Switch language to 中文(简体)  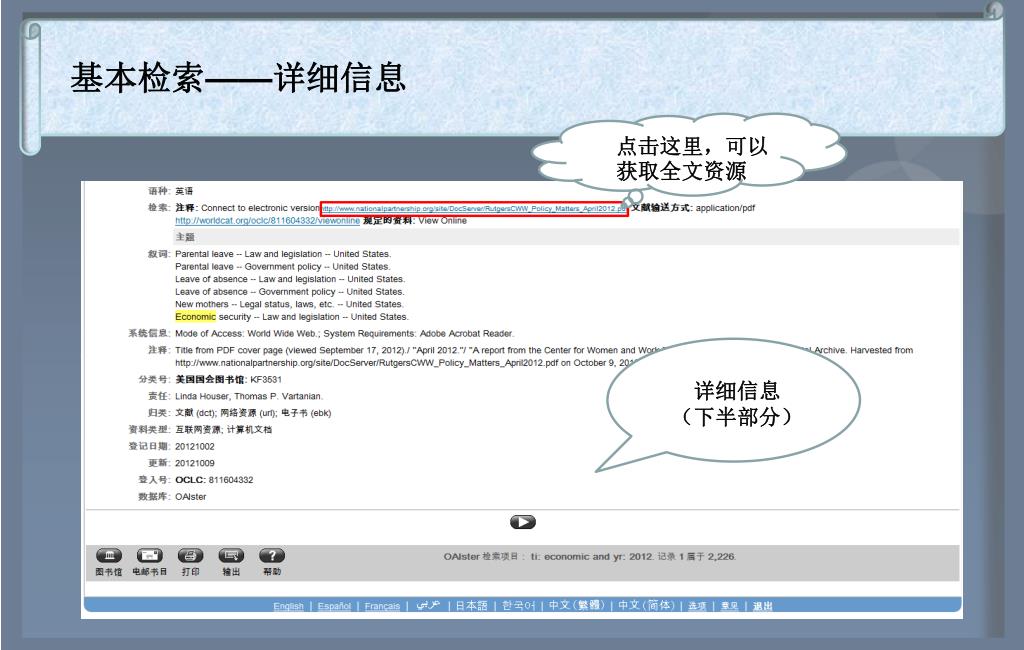[647, 606]
